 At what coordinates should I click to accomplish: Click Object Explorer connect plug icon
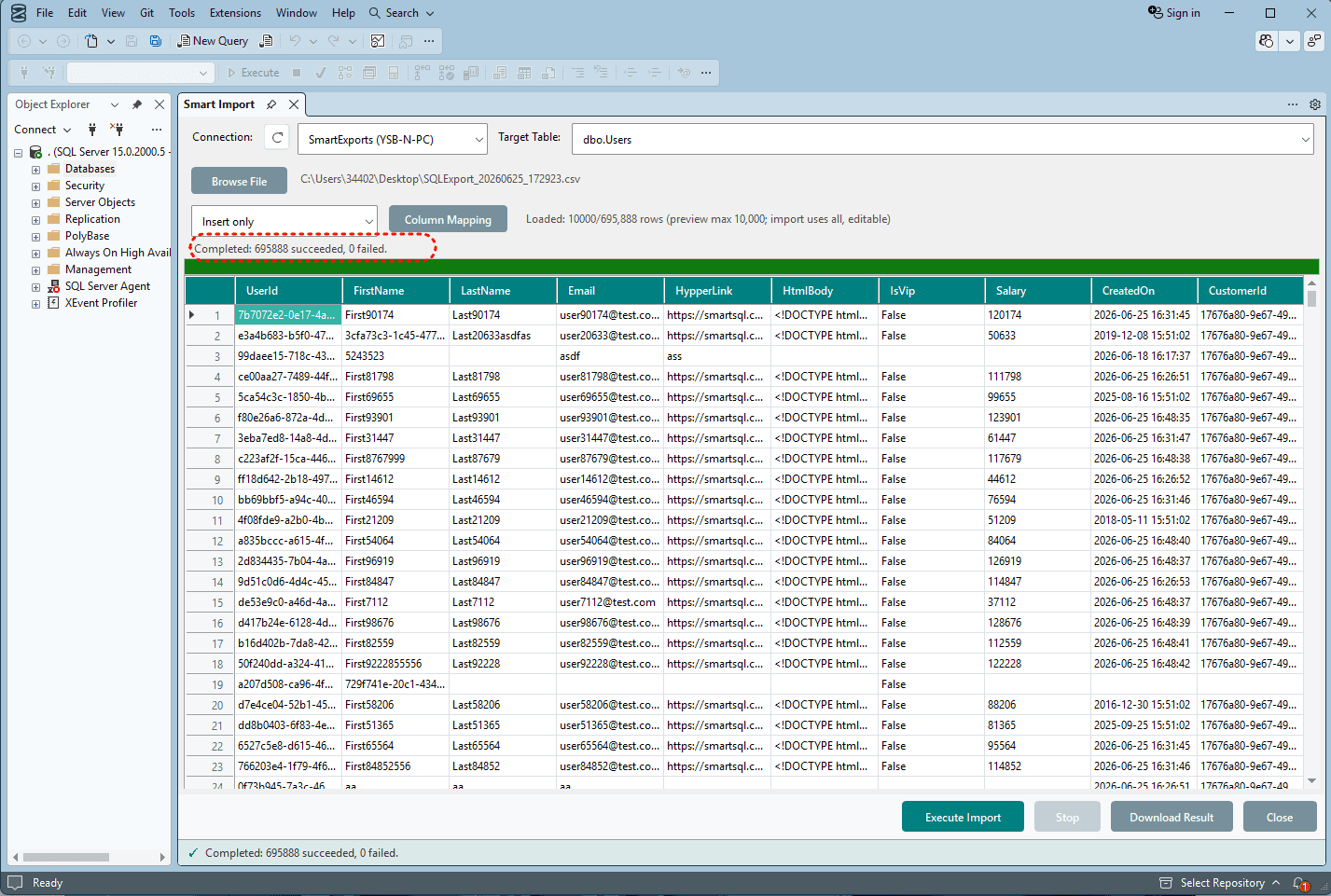pos(92,130)
